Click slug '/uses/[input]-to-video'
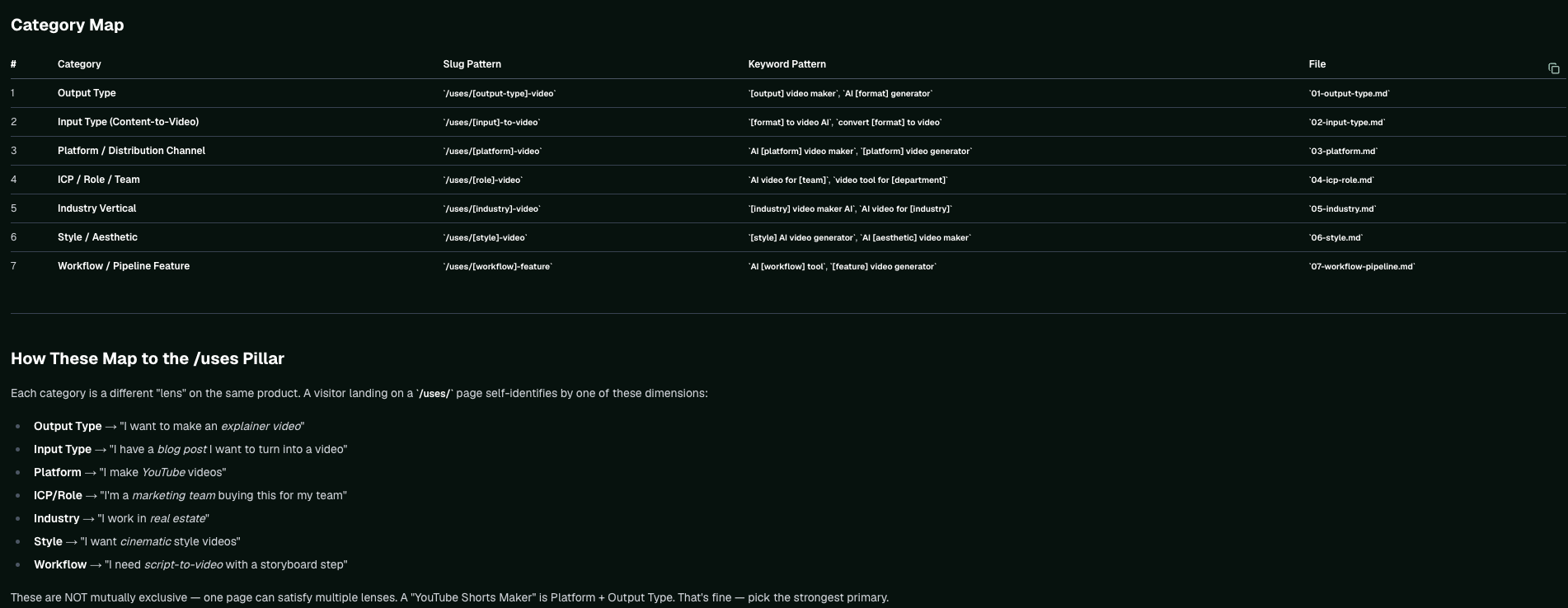The width and height of the screenshot is (1568, 608). click(491, 123)
